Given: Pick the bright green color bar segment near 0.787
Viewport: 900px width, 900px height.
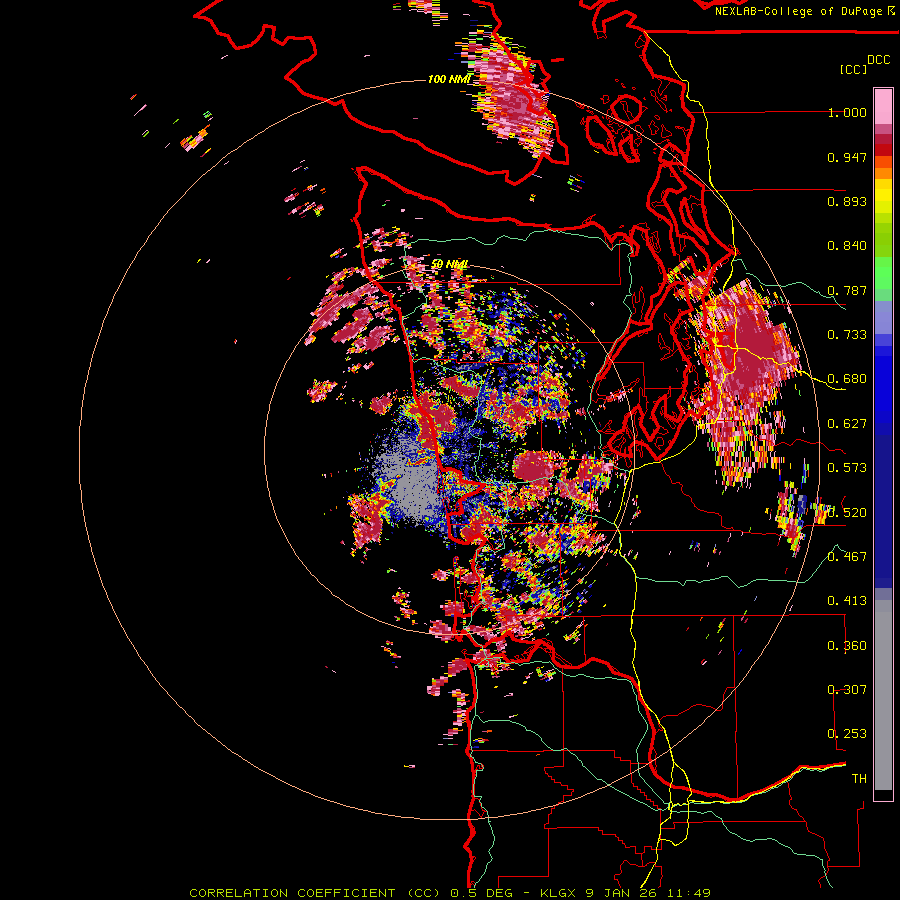Looking at the screenshot, I should tap(883, 274).
